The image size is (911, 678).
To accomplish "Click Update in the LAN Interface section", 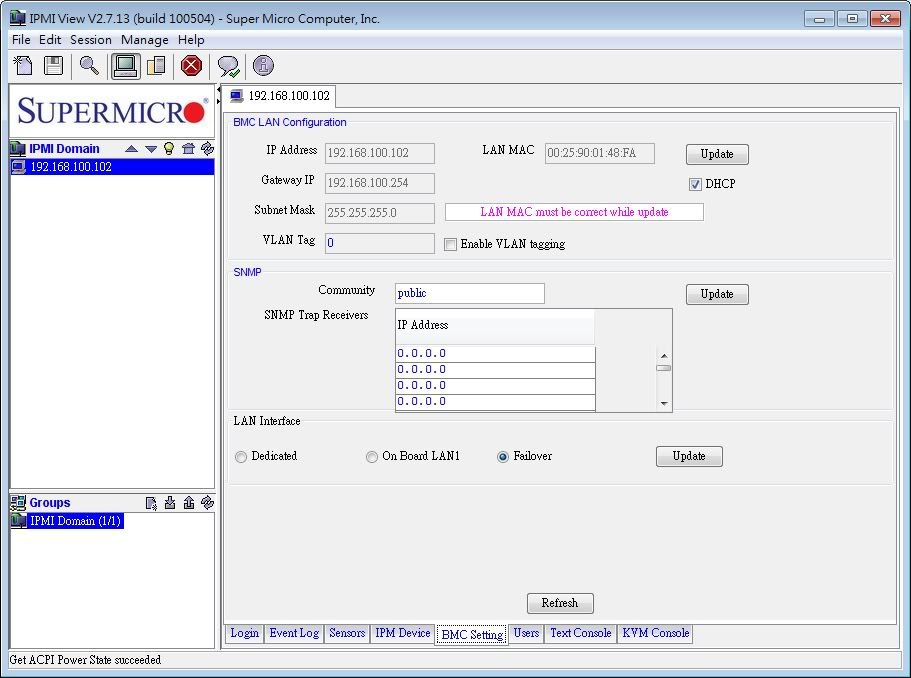I will pyautogui.click(x=689, y=456).
